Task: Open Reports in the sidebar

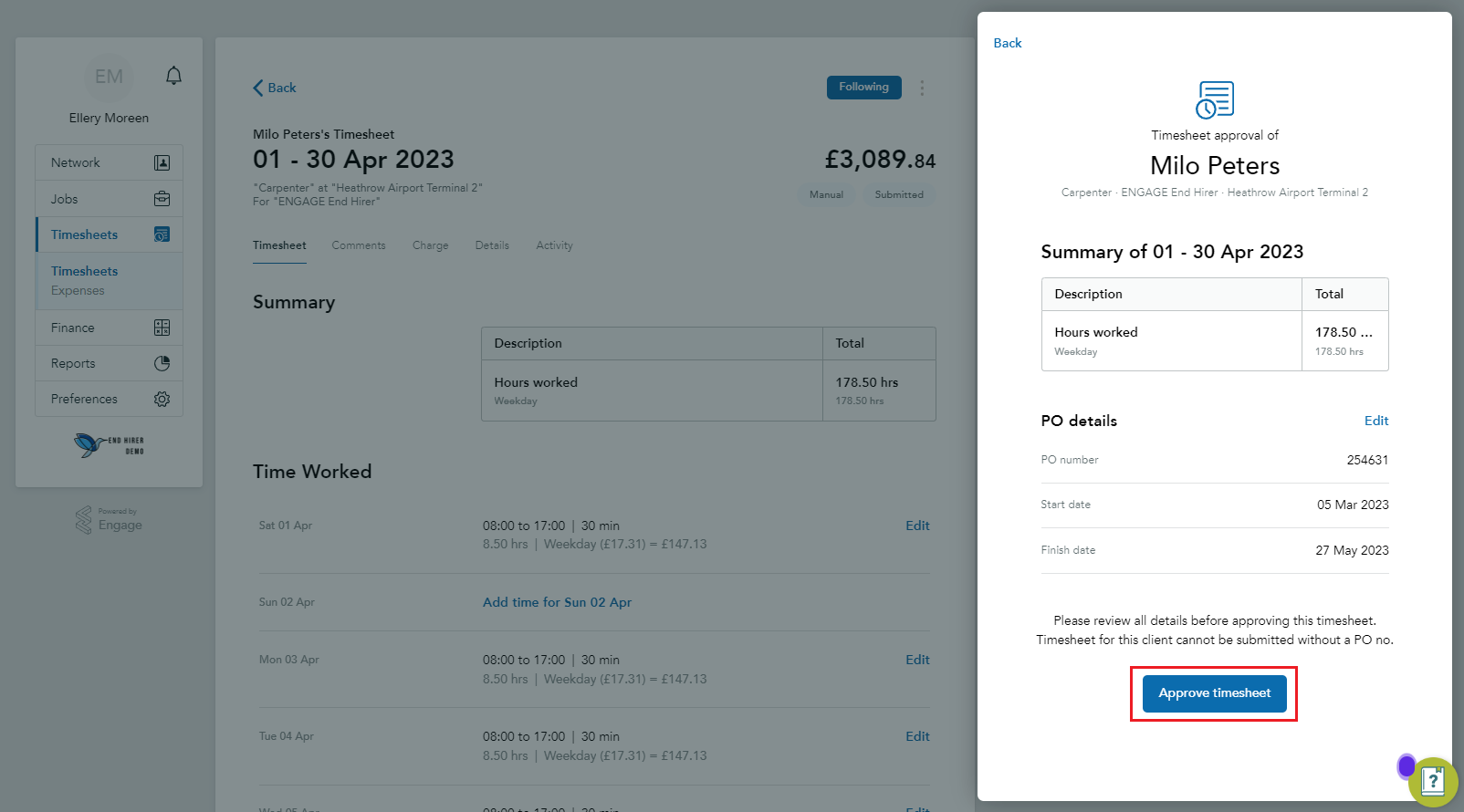Action: pyautogui.click(x=109, y=363)
